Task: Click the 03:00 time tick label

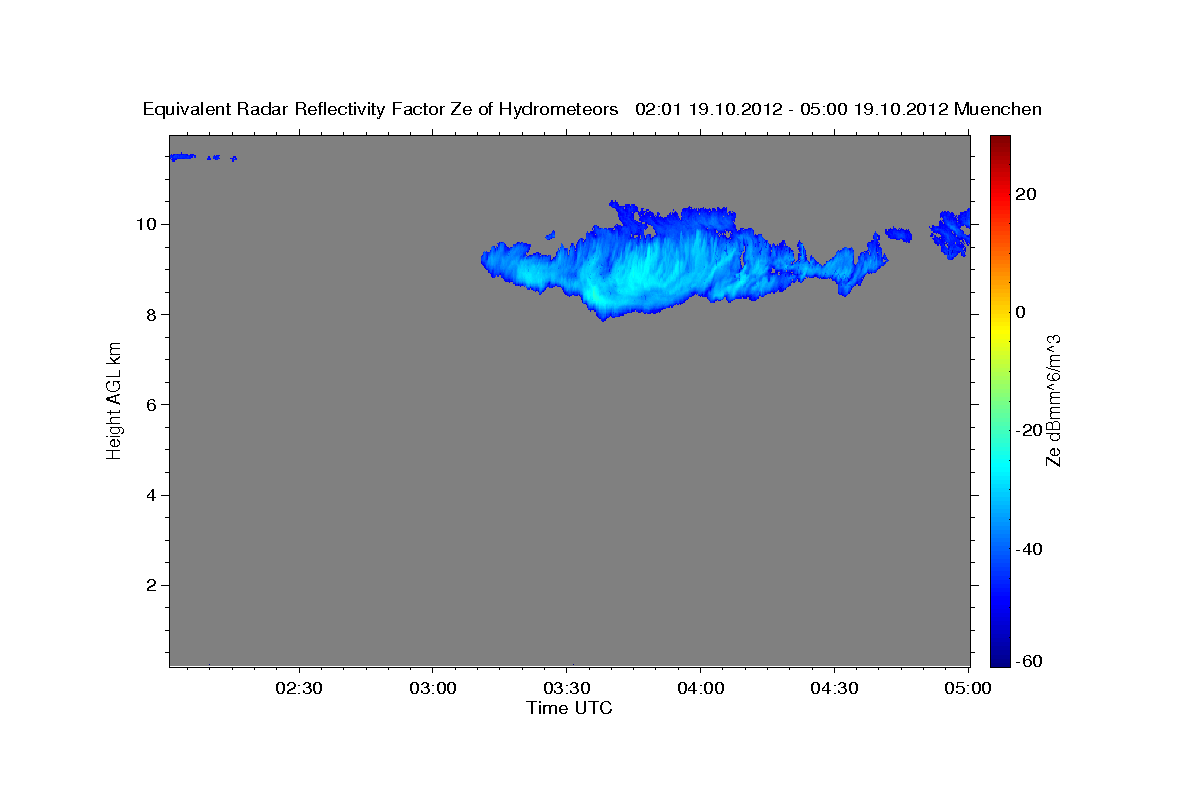Action: (433, 688)
